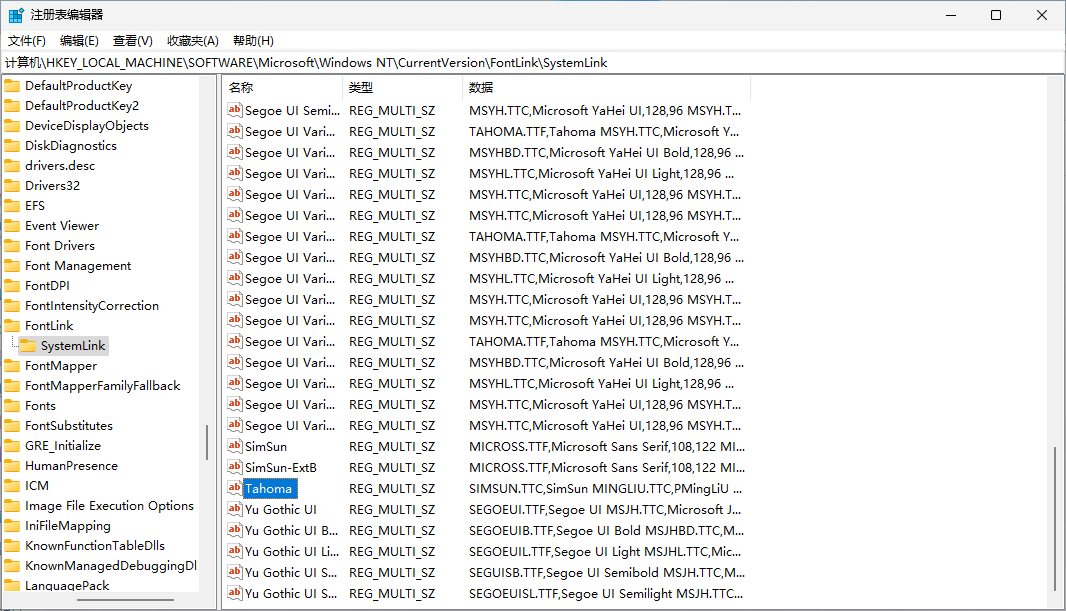
Task: Click ab icon of row with SEGUISB.TTF data
Action: pyautogui.click(x=235, y=572)
